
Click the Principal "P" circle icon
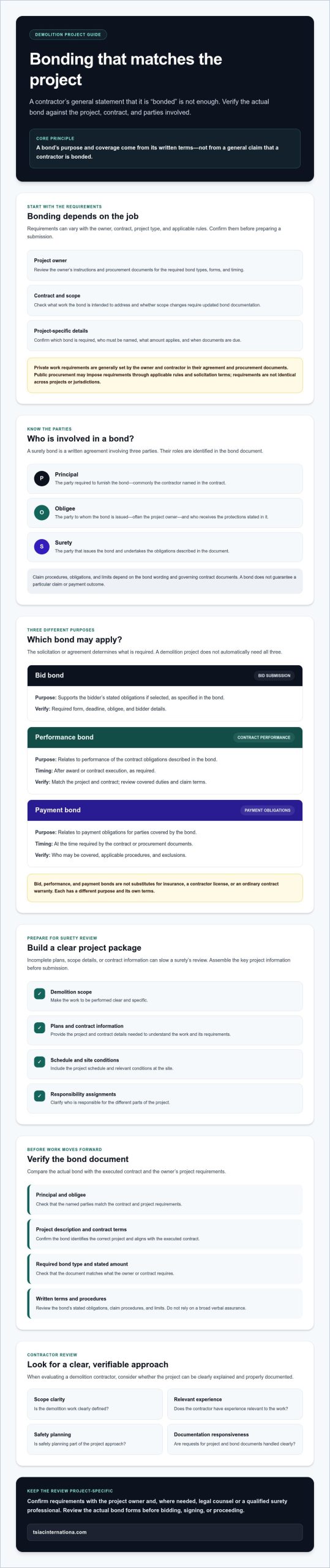point(42,478)
